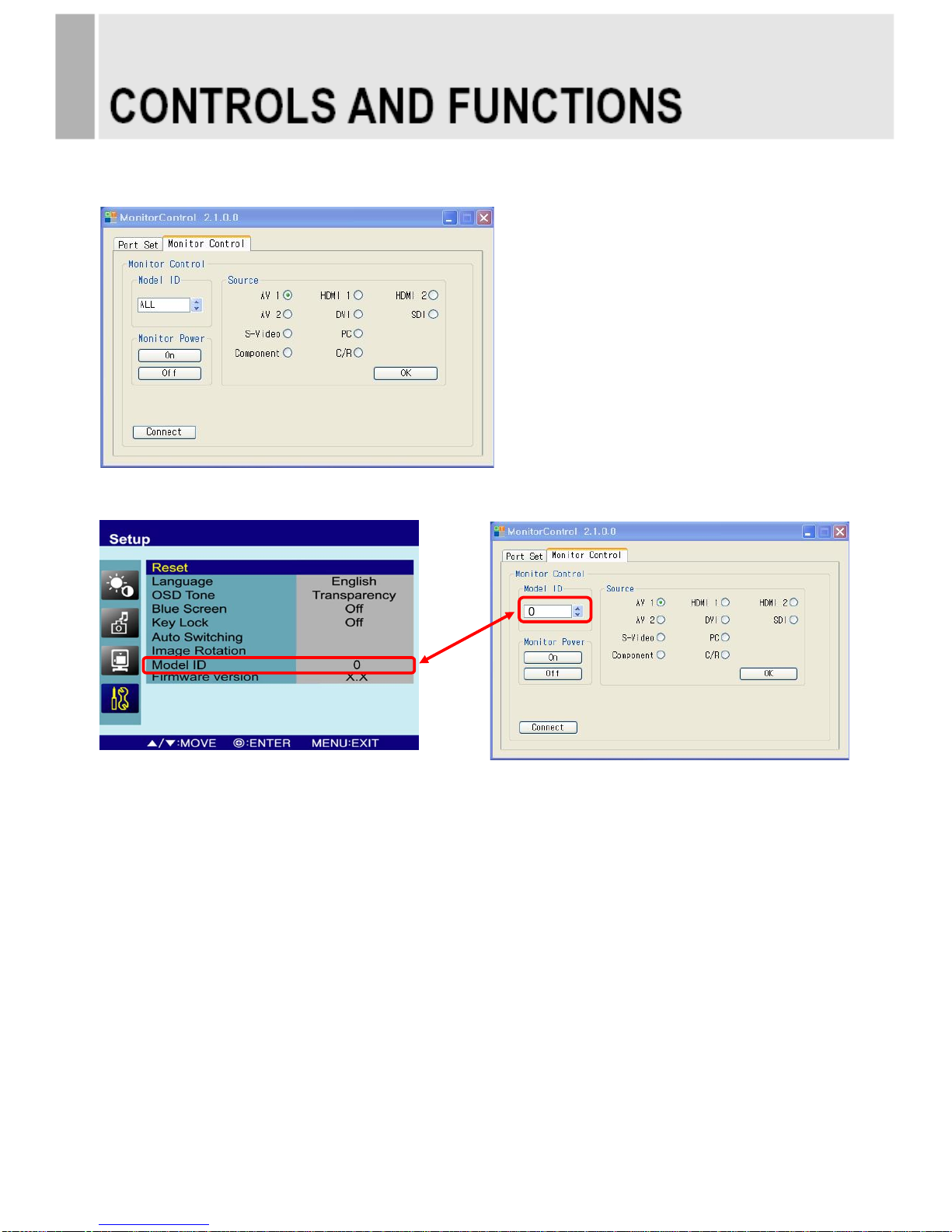Image resolution: width=952 pixels, height=1232 pixels.
Task: Select the tools setup icon in Setup sidebar
Action: click(120, 698)
